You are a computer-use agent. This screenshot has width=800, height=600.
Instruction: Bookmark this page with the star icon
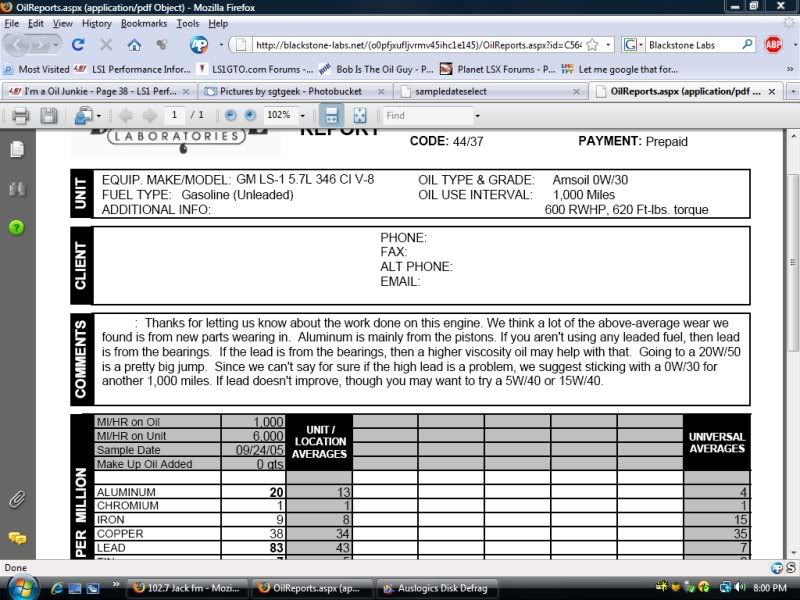coord(592,45)
